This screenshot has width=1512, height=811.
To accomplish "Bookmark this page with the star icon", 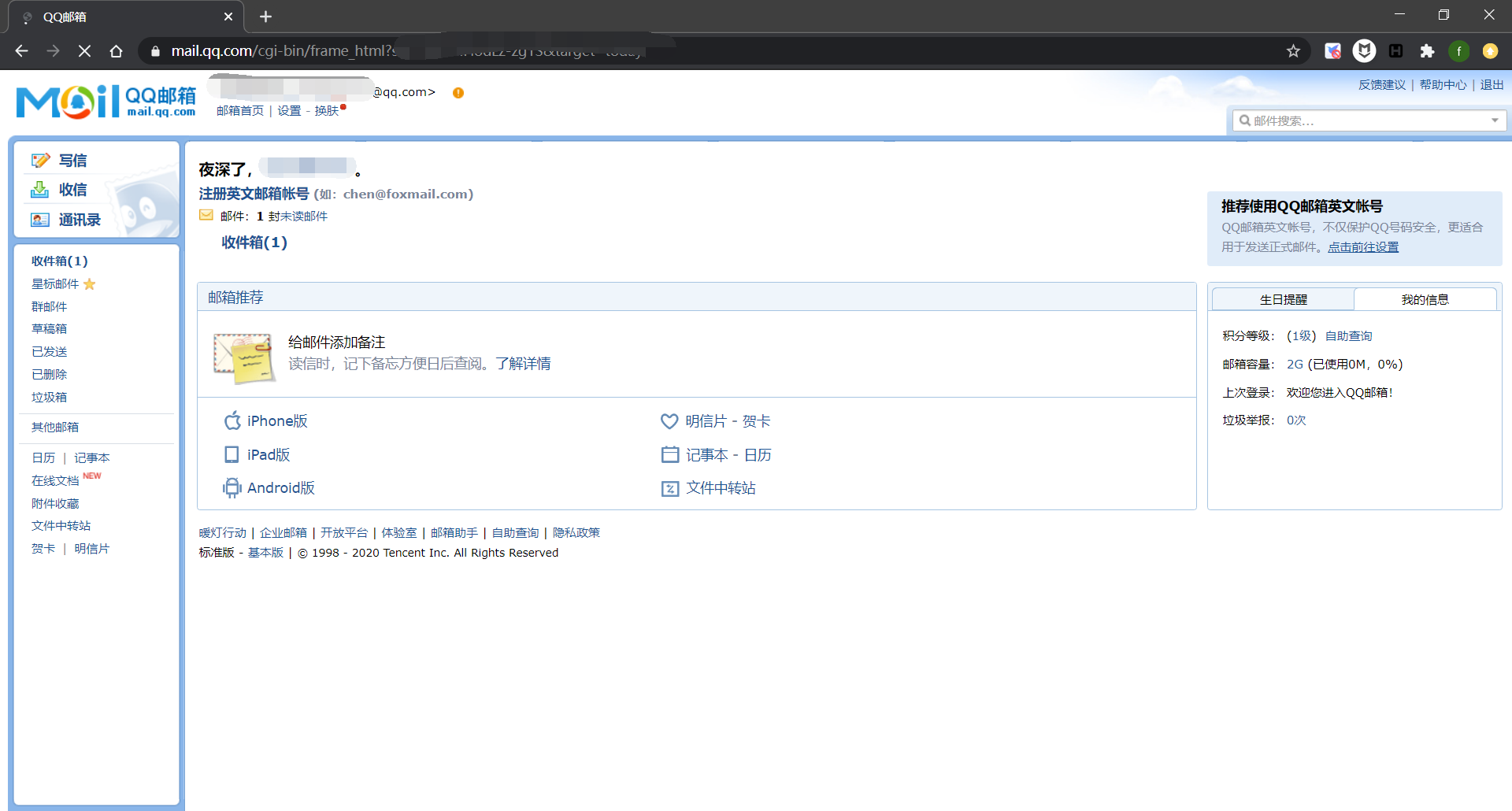I will pyautogui.click(x=1293, y=51).
